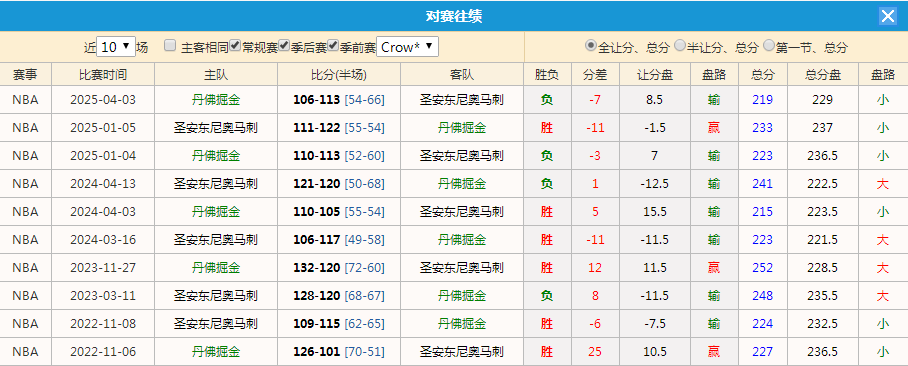Click point difference 12
The image size is (908, 366).
click(595, 268)
